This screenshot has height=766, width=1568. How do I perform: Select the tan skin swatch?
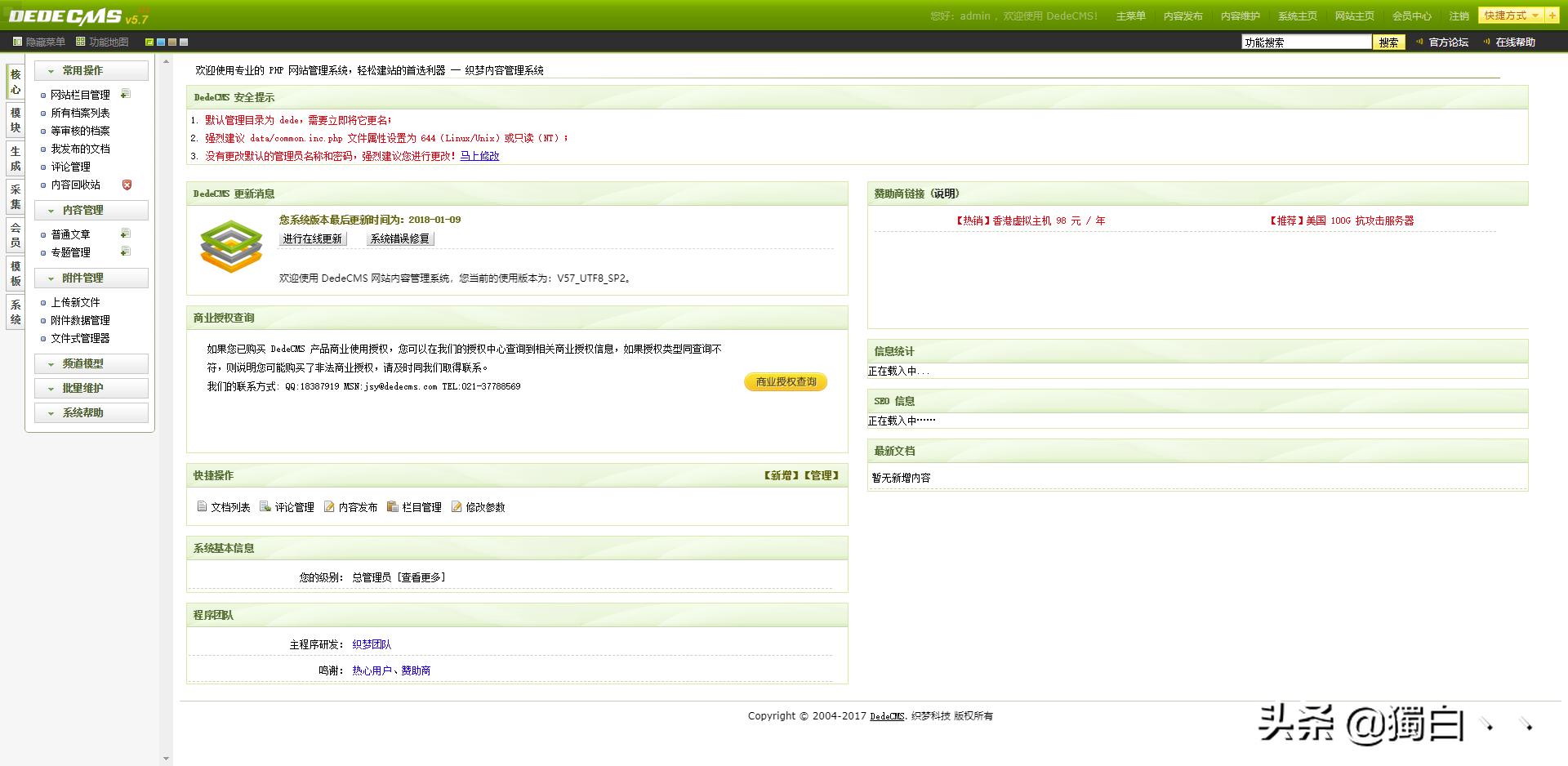click(x=172, y=42)
